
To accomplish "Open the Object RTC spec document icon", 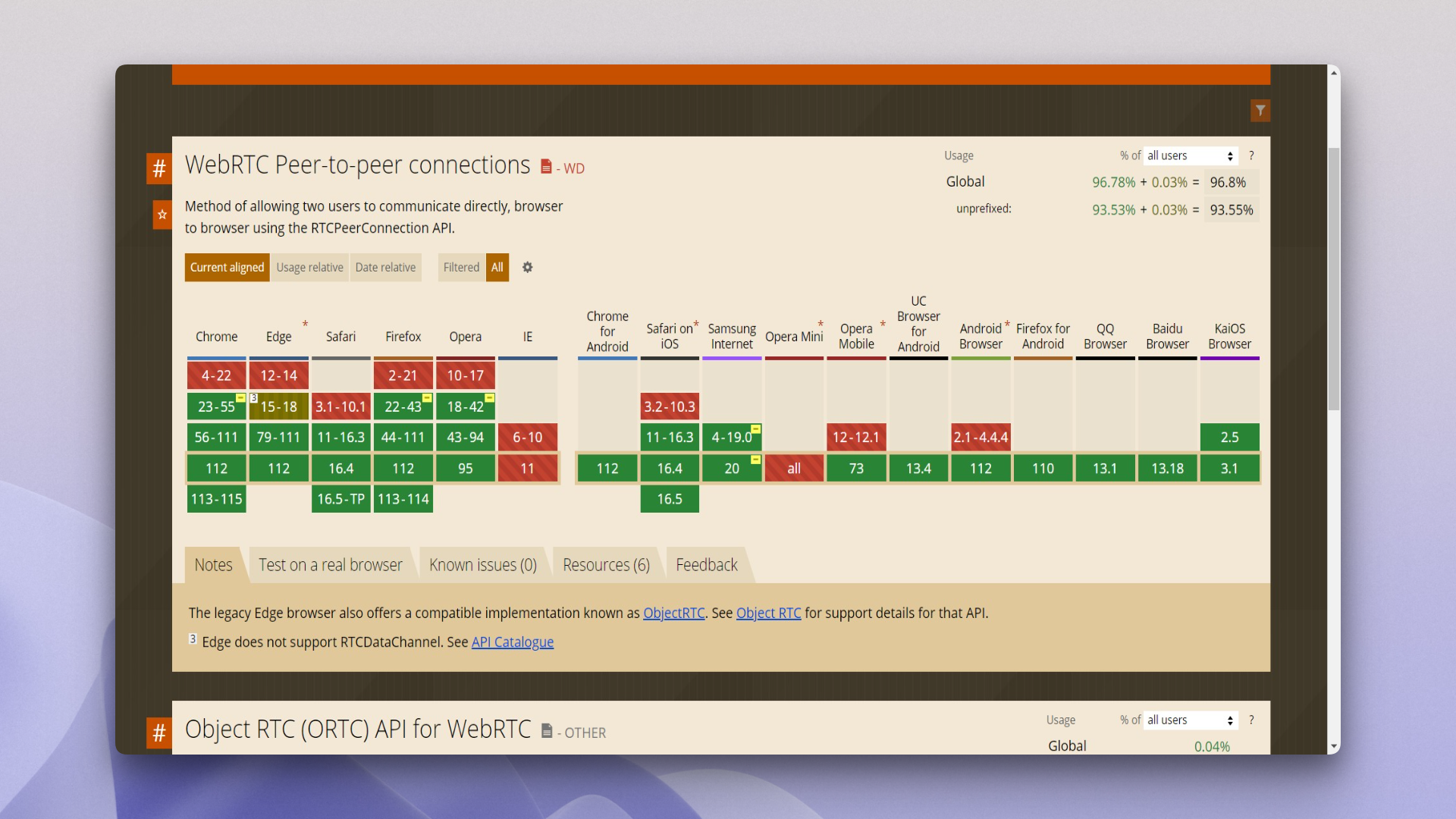I will (546, 731).
